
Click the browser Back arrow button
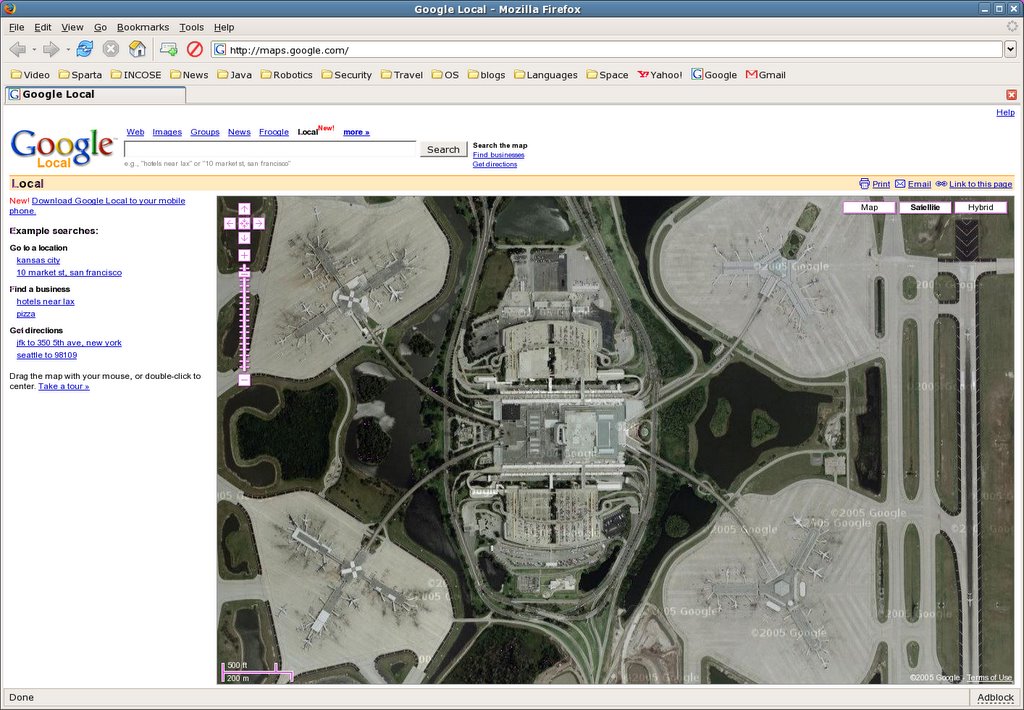click(x=18, y=49)
